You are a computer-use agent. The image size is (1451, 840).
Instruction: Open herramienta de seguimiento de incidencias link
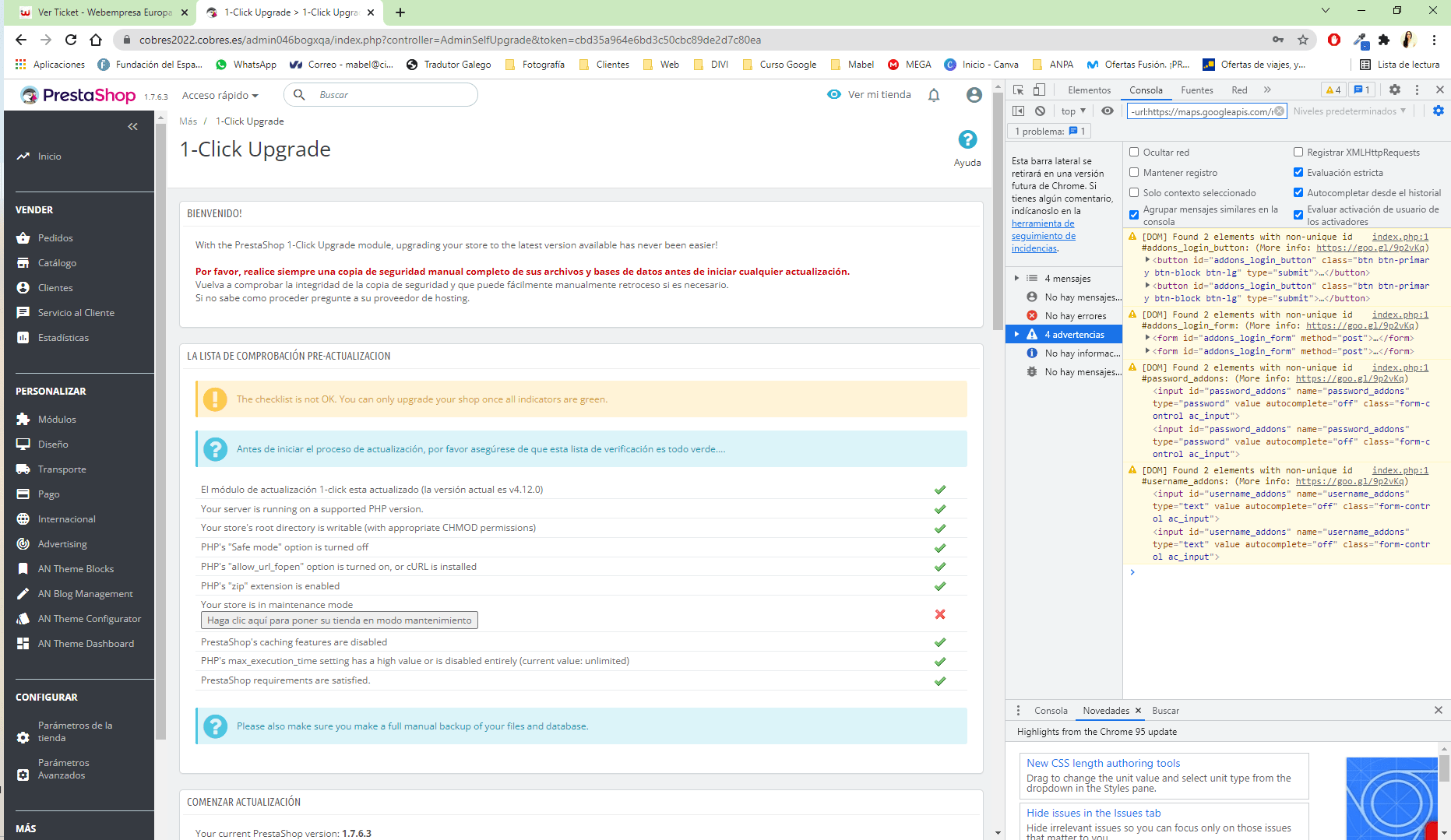[1044, 236]
